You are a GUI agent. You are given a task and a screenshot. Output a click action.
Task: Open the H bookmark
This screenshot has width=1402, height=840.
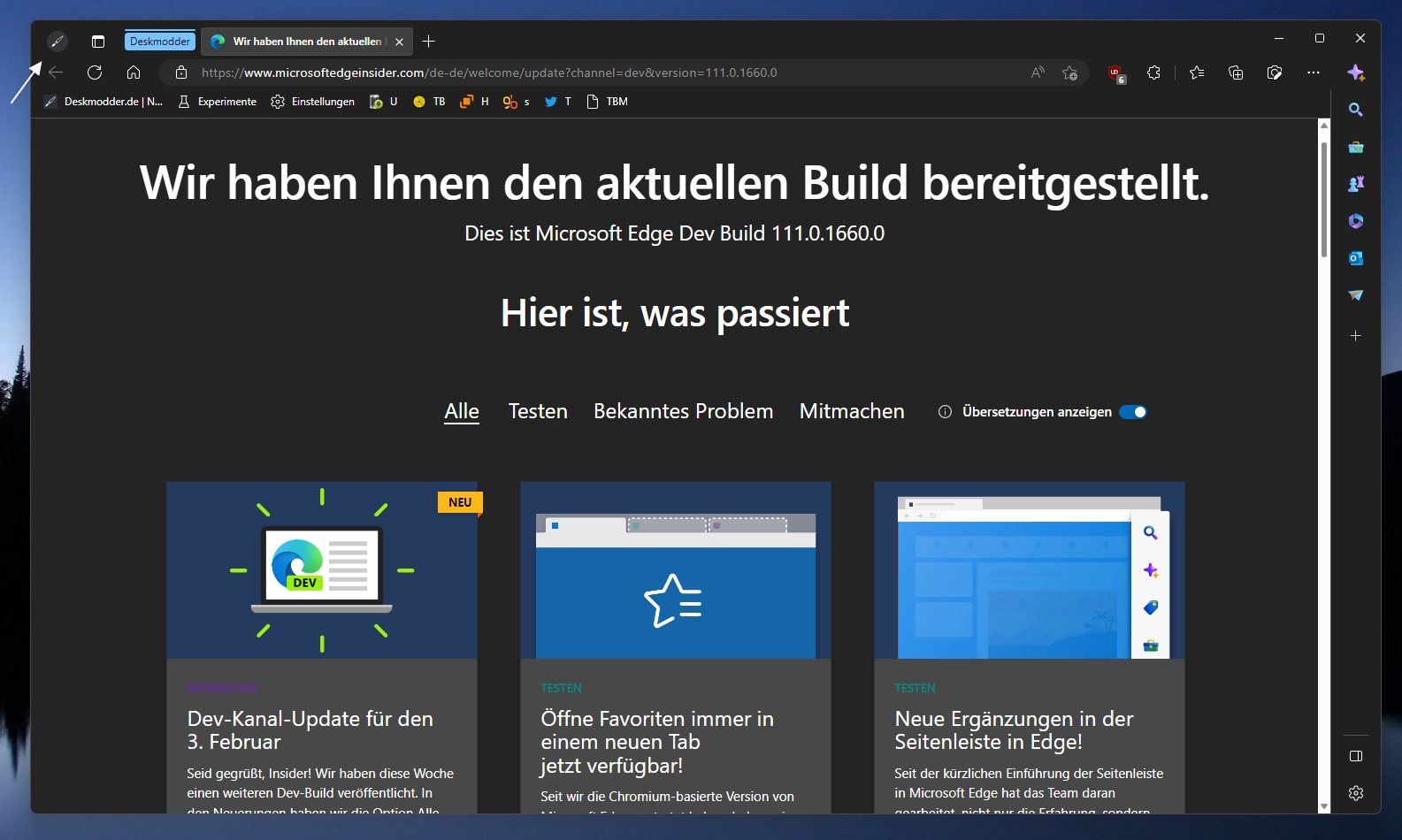tap(475, 102)
